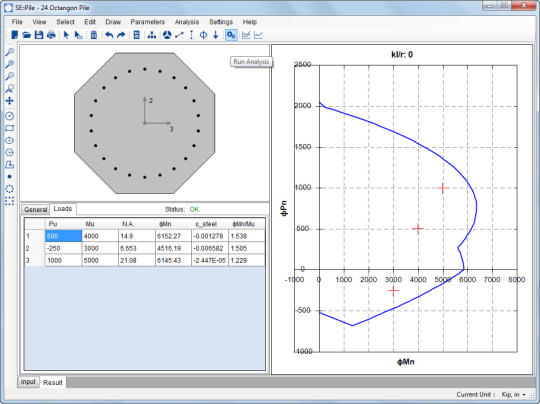The image size is (540, 404).
Task: Click the New file toolbar icon
Action: coord(14,35)
